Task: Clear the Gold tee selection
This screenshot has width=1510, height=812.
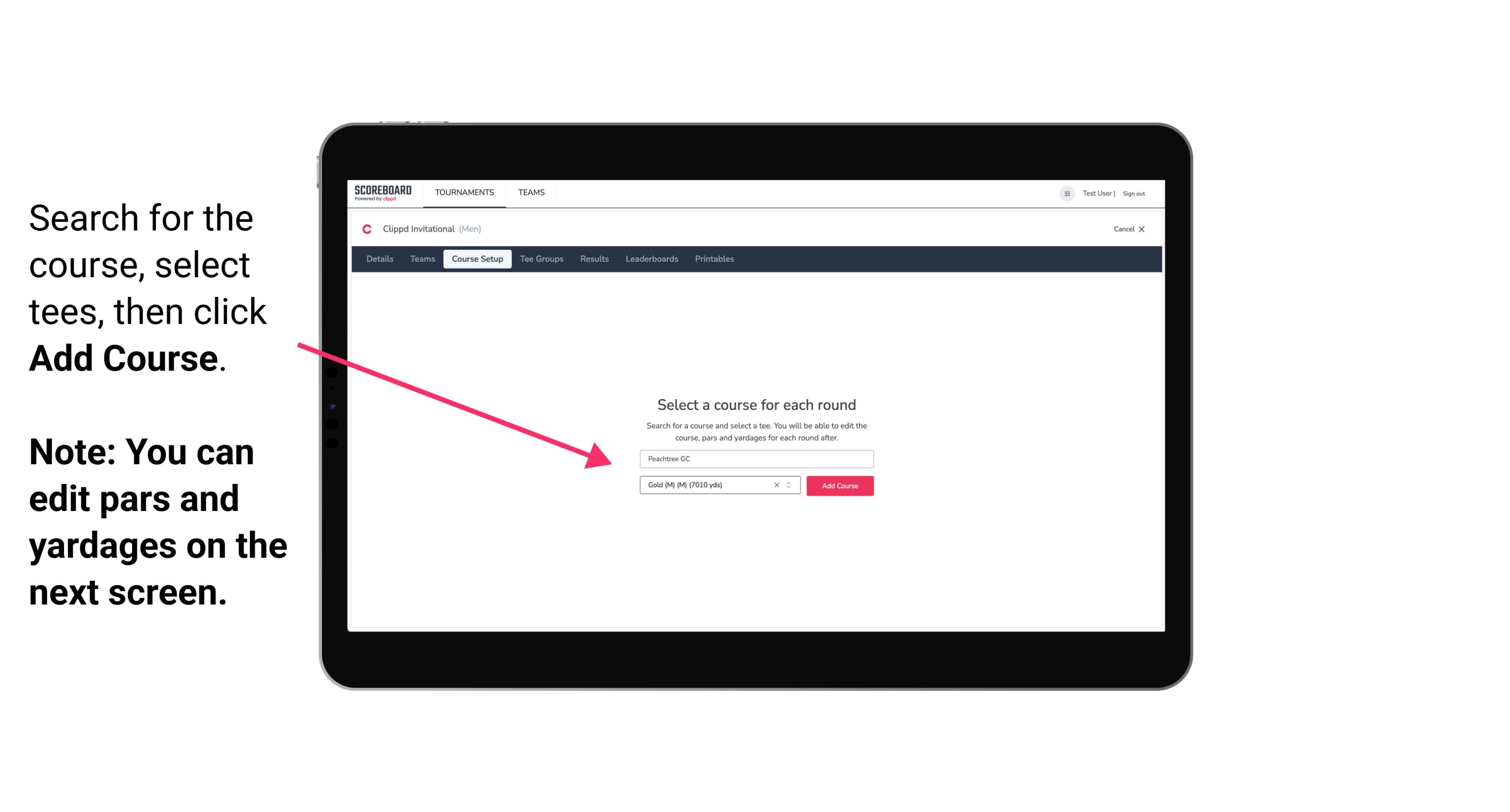Action: (x=776, y=485)
